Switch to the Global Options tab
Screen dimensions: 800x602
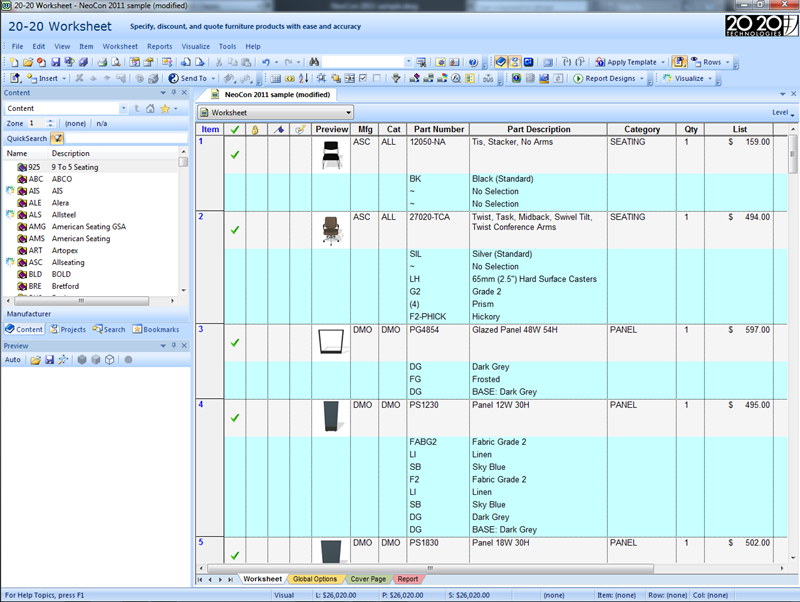pyautogui.click(x=314, y=579)
